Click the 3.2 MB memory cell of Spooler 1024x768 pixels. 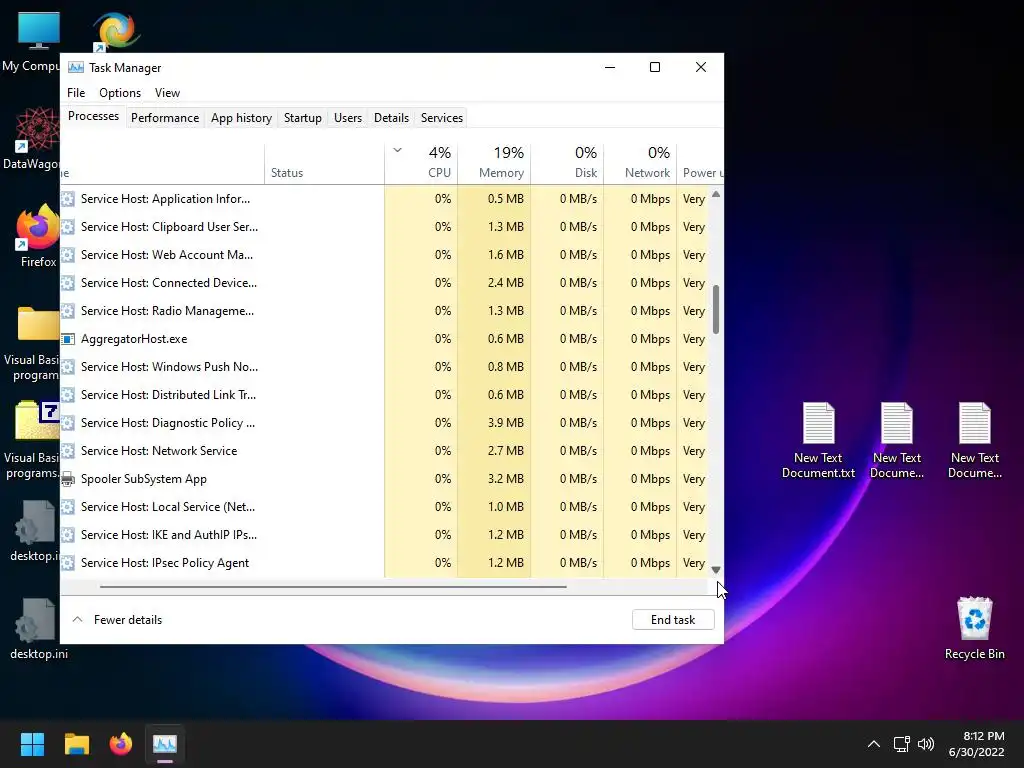click(x=494, y=479)
